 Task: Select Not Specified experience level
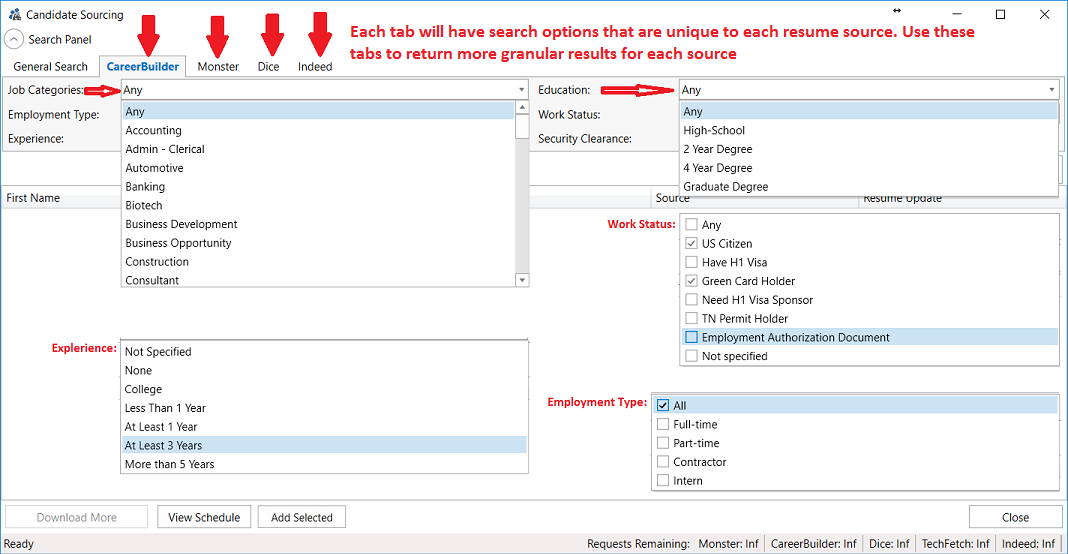(x=324, y=352)
